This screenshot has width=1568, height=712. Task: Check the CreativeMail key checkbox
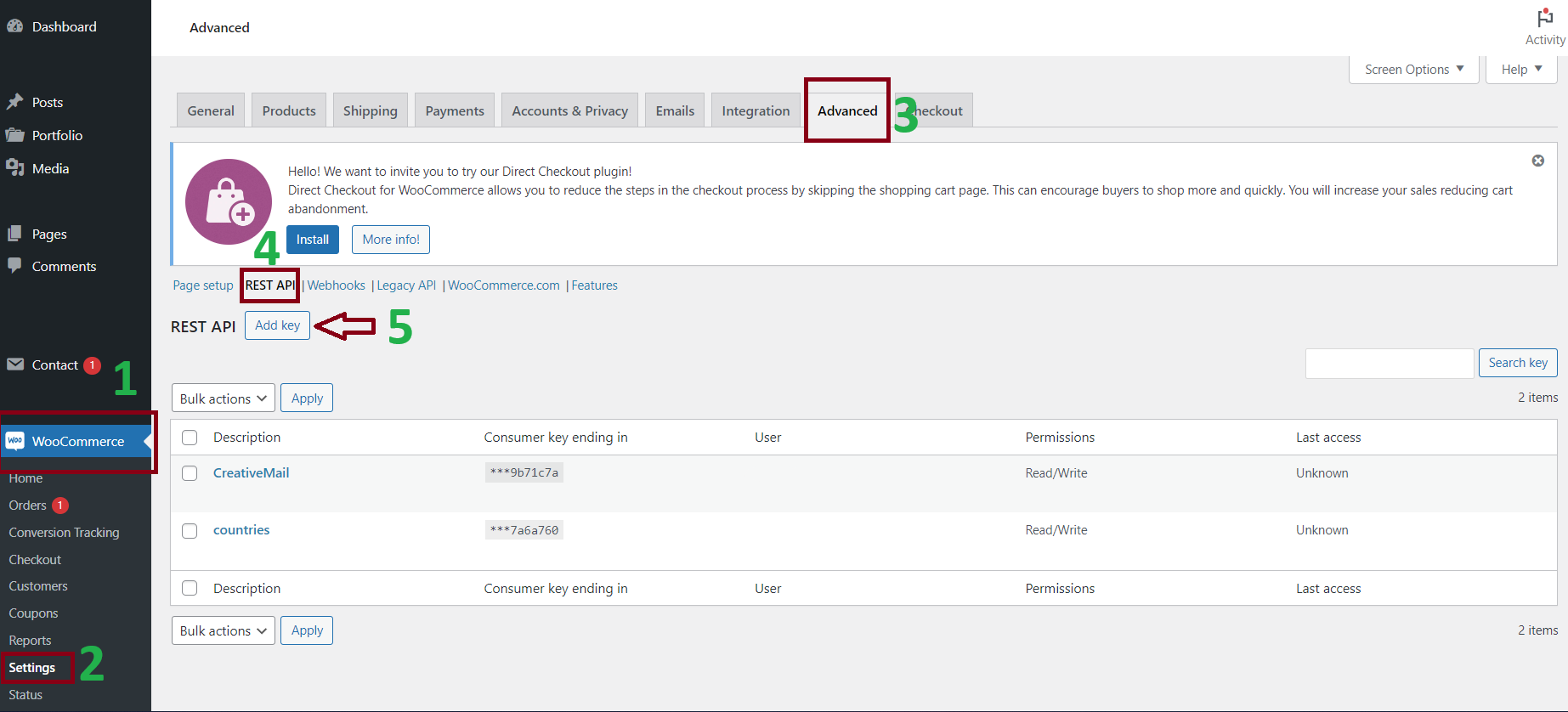(190, 473)
